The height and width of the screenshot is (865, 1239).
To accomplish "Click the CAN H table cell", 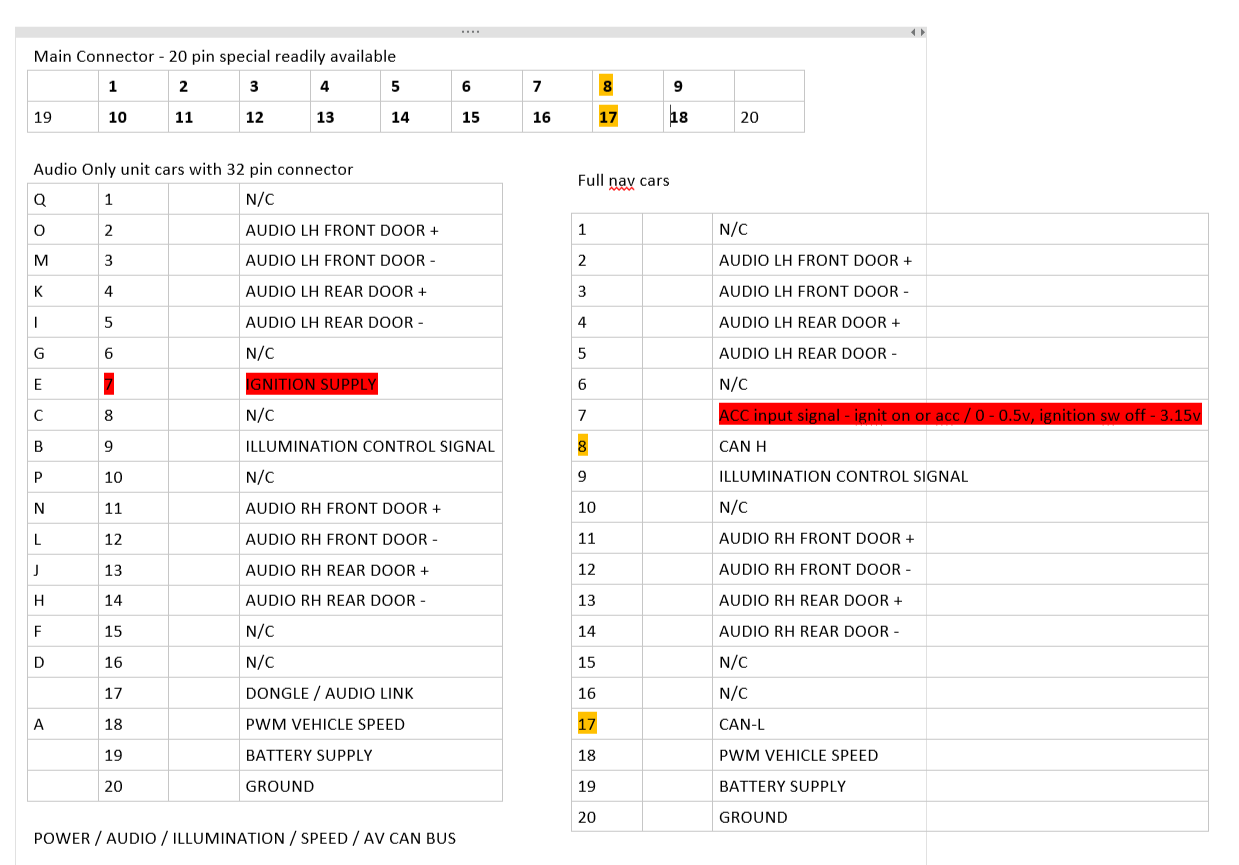I will (x=742, y=446).
